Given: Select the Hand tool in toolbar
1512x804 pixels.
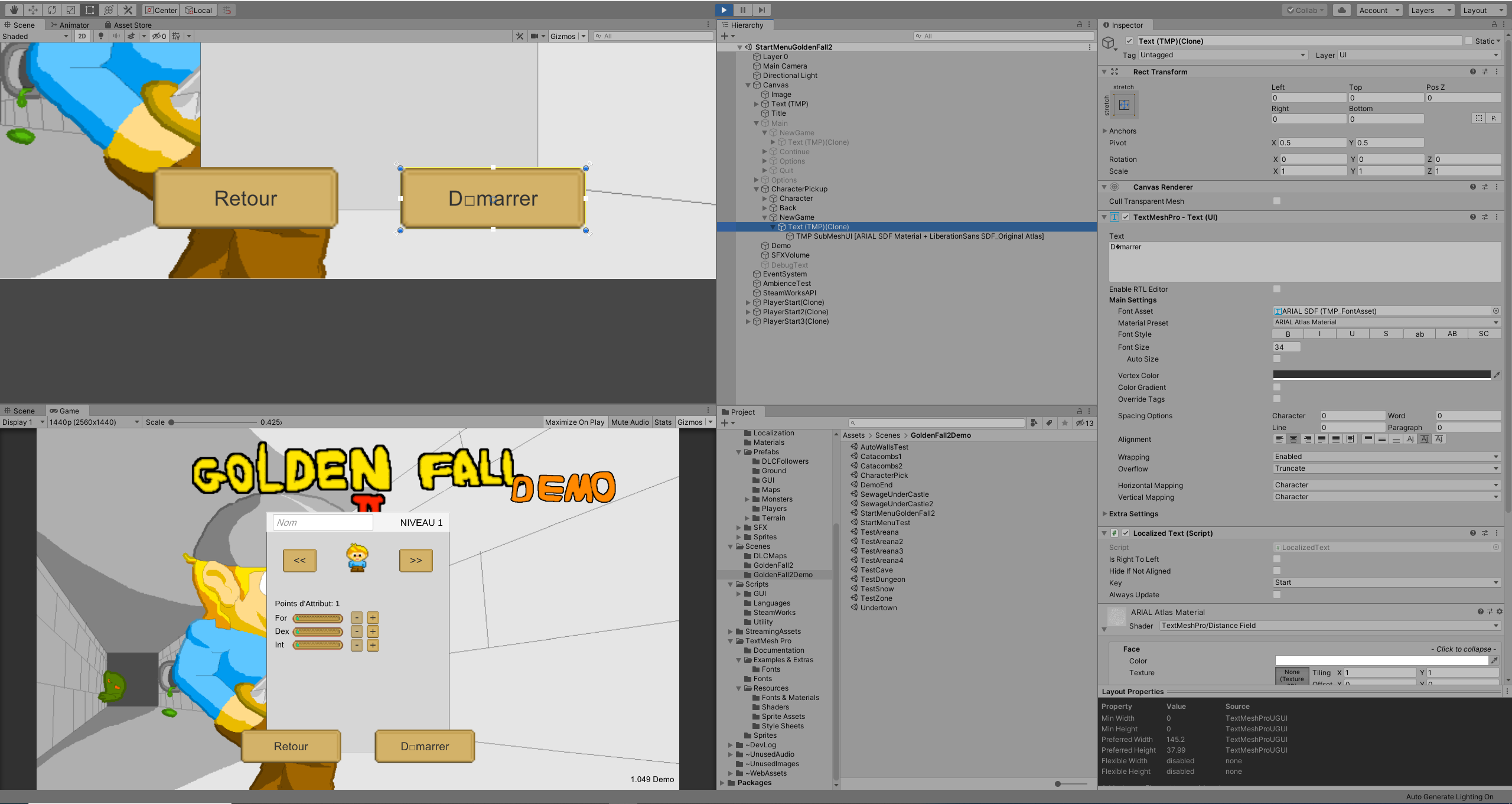Looking at the screenshot, I should pos(14,10).
